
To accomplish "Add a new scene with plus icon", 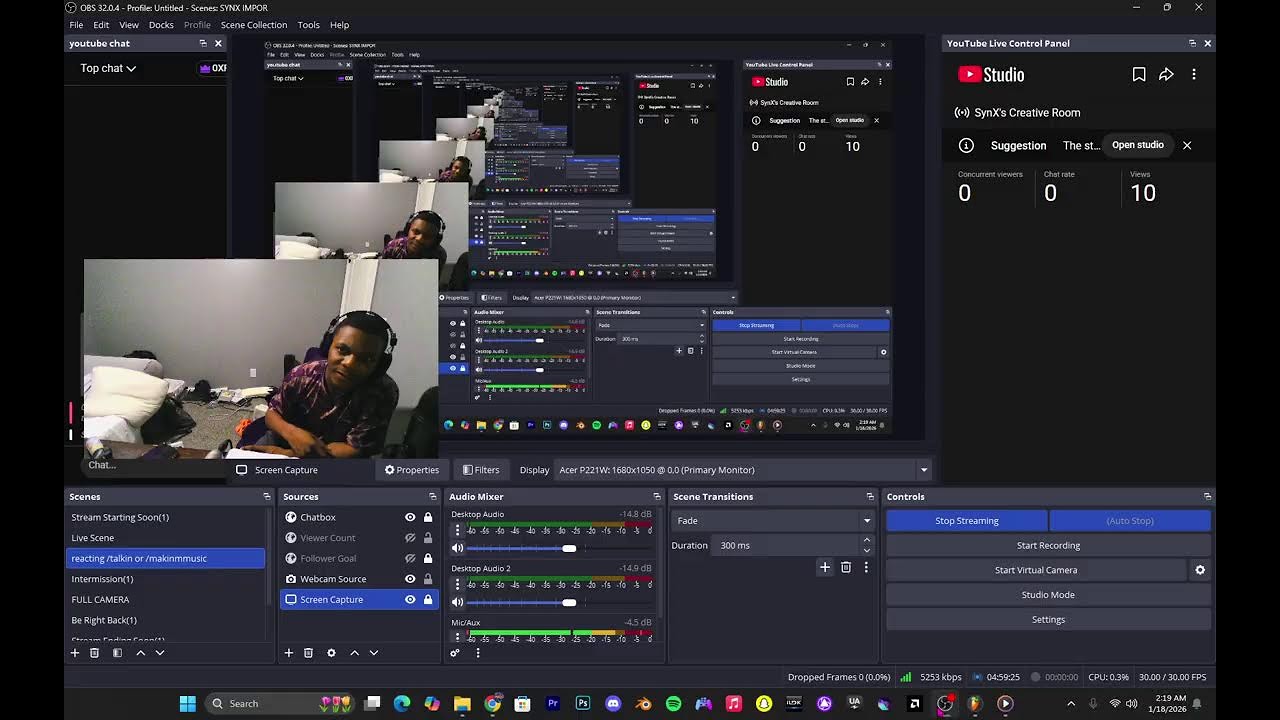I will click(x=74, y=653).
